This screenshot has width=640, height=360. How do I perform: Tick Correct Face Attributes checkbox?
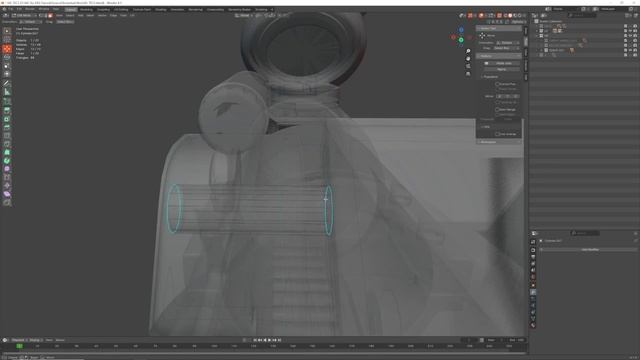(x=498, y=84)
